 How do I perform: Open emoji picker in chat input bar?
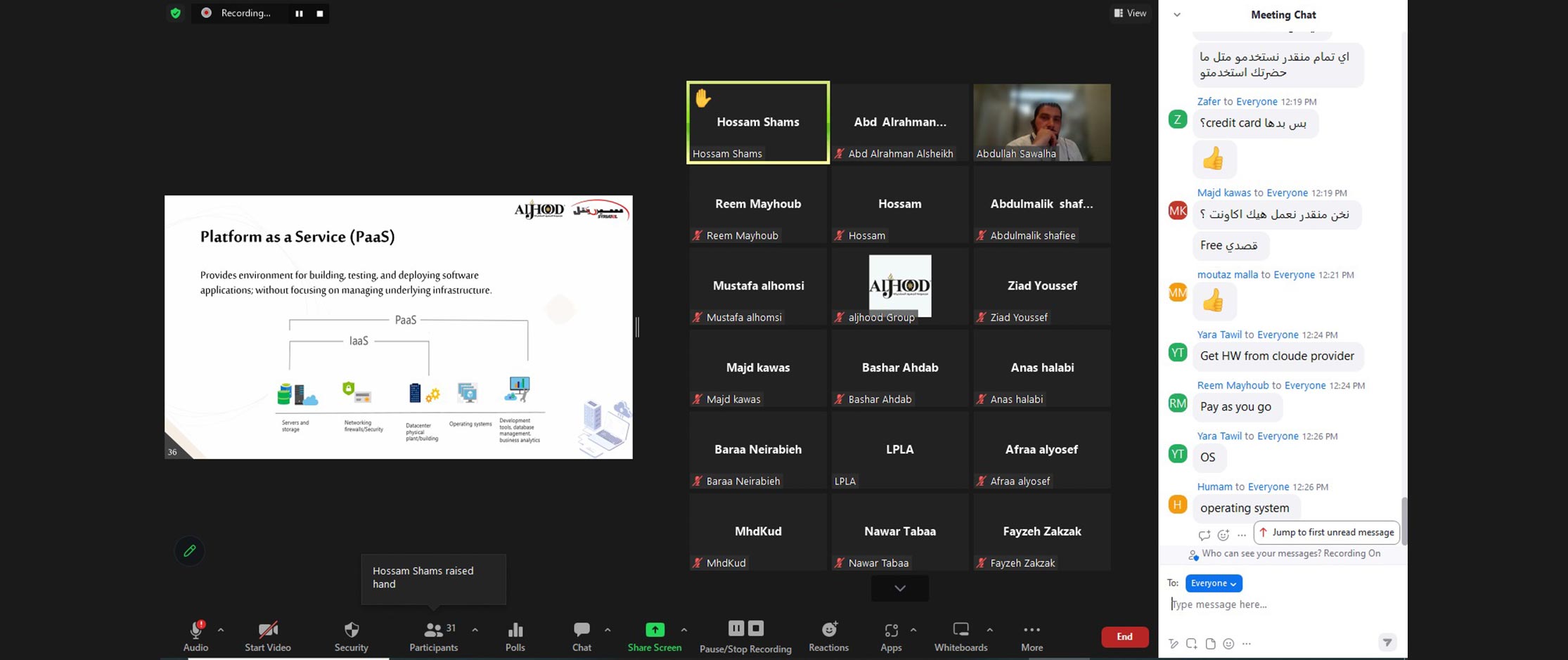[x=1228, y=644]
